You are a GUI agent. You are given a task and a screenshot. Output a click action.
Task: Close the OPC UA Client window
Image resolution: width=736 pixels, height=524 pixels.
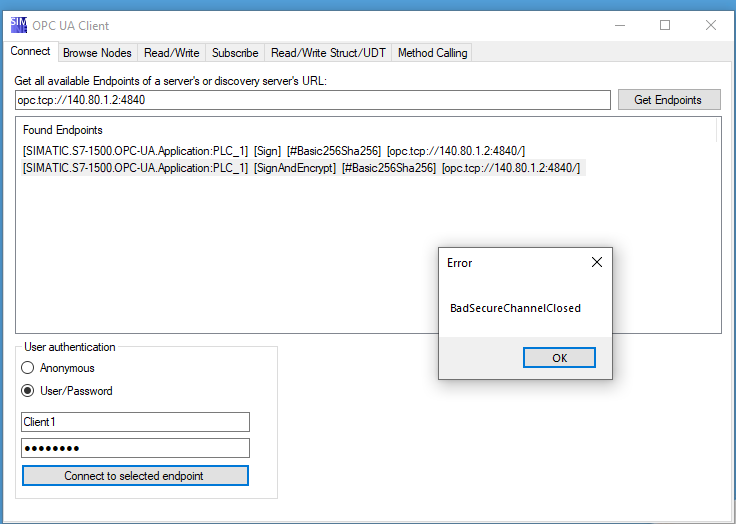coord(711,25)
